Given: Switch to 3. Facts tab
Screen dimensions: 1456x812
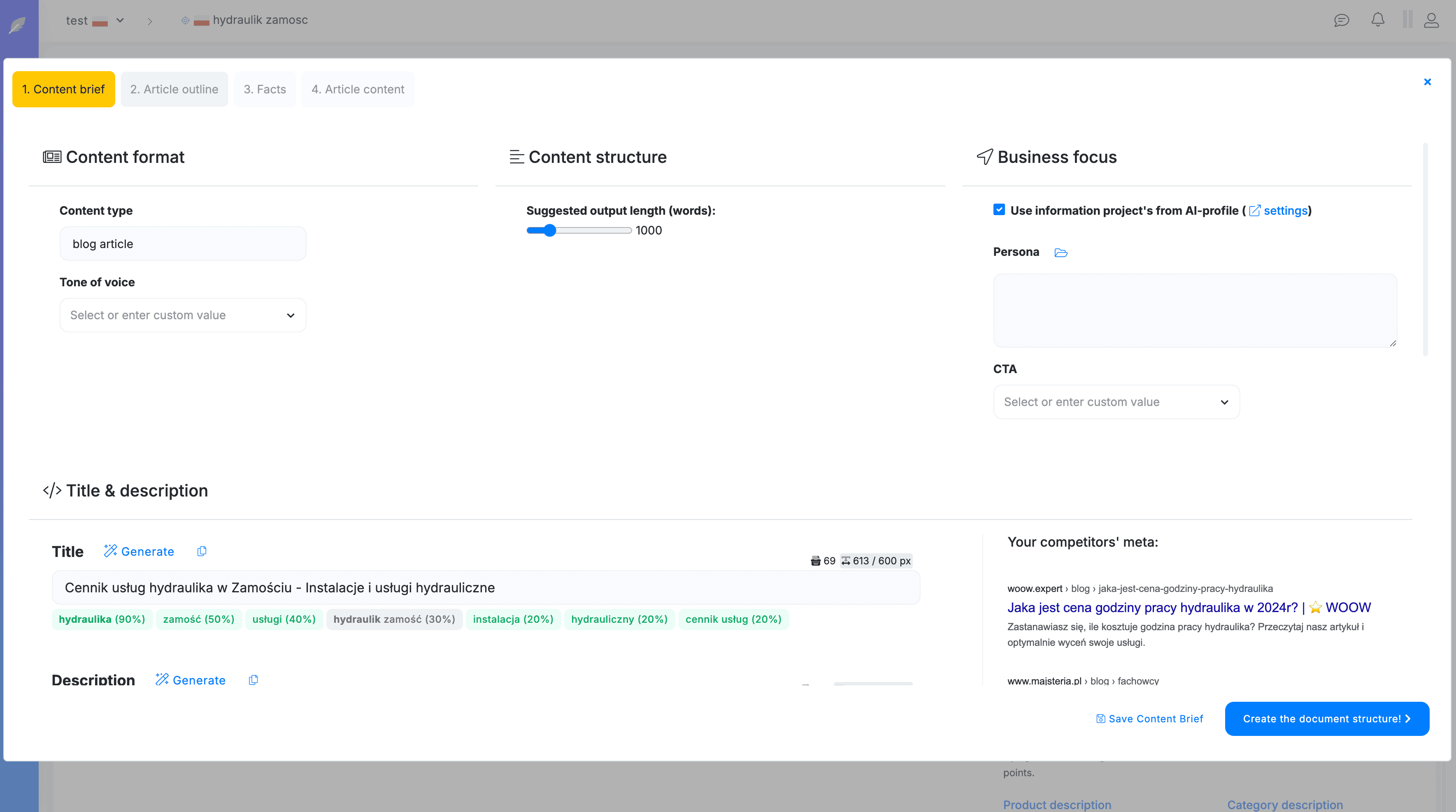Looking at the screenshot, I should (265, 89).
